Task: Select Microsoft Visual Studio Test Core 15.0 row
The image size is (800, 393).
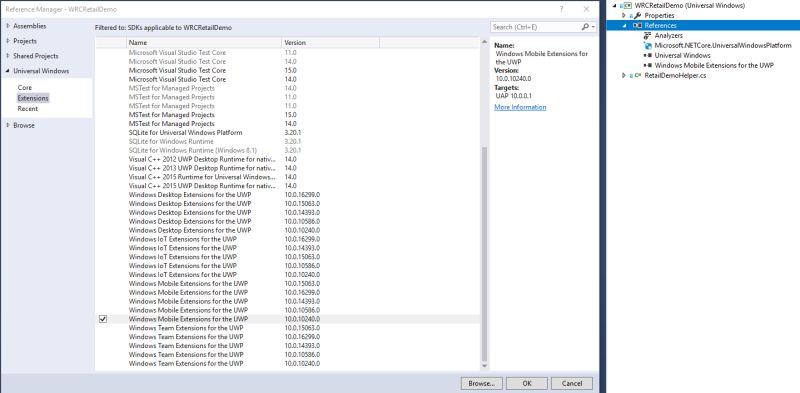Action: tap(288, 70)
